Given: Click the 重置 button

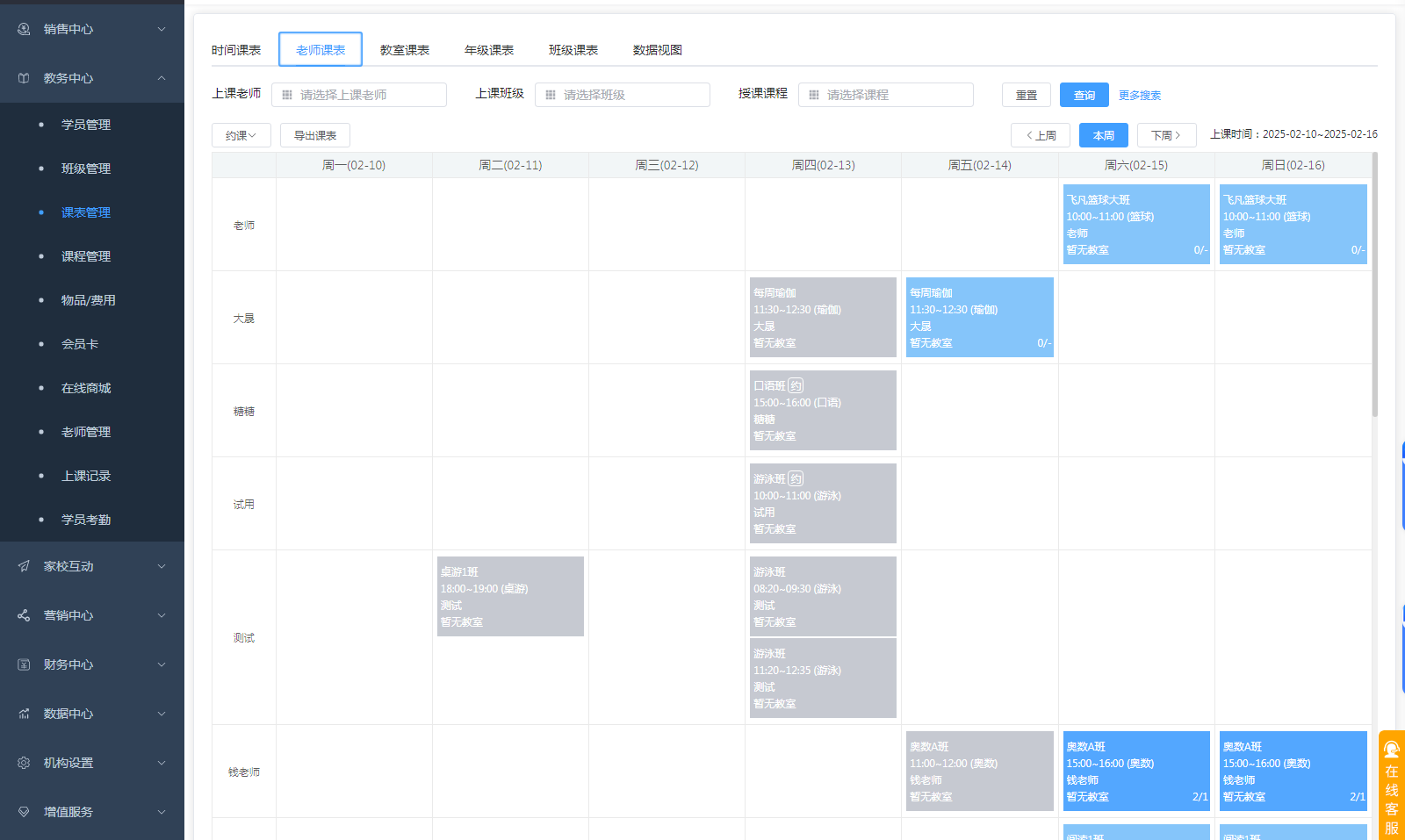Looking at the screenshot, I should tap(1027, 95).
